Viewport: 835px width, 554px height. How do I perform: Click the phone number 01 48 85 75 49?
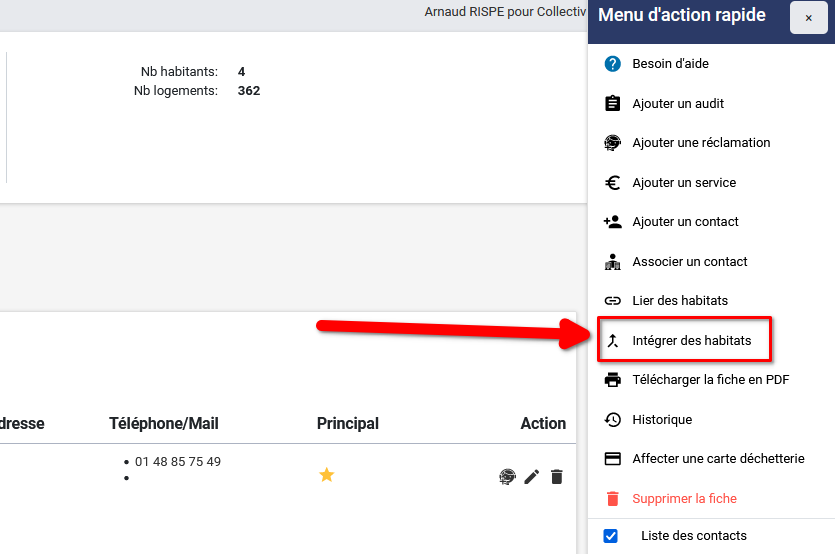pyautogui.click(x=178, y=462)
